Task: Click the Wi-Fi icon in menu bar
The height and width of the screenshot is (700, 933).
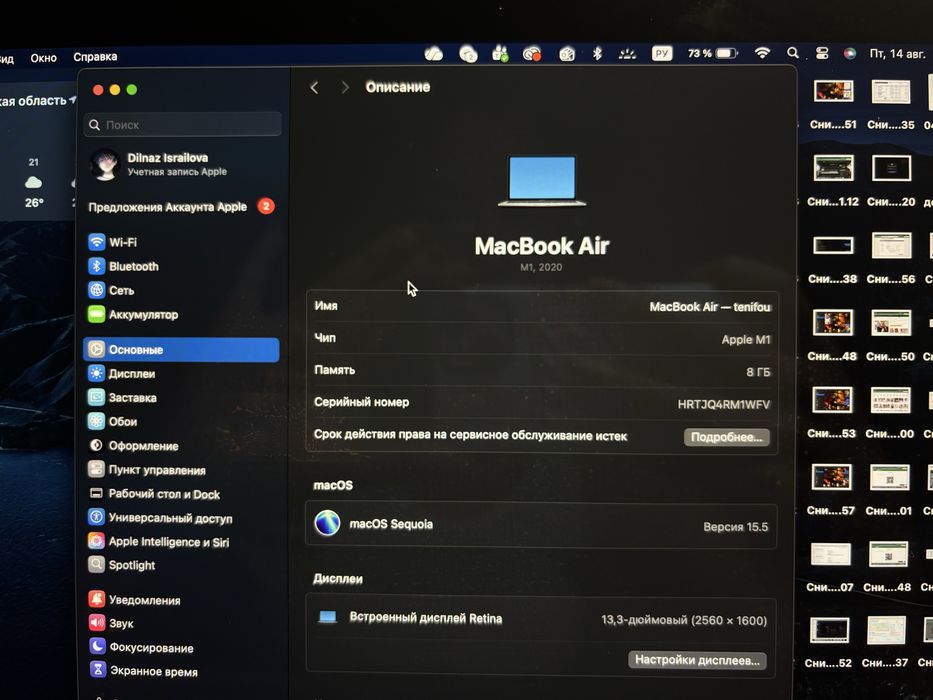Action: (x=762, y=53)
